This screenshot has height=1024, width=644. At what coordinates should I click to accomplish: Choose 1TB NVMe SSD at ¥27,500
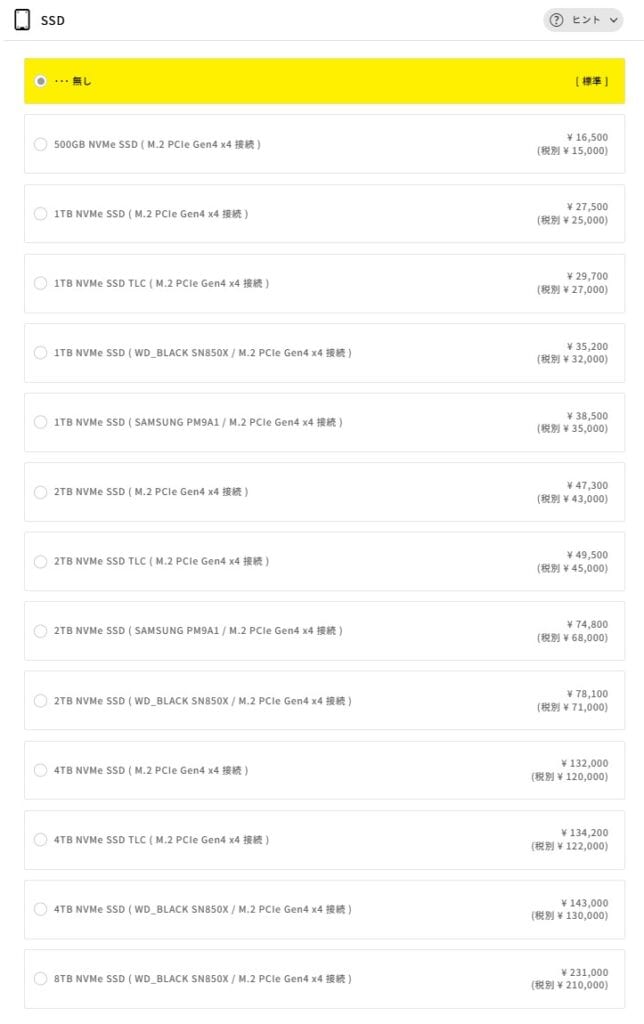(40, 214)
